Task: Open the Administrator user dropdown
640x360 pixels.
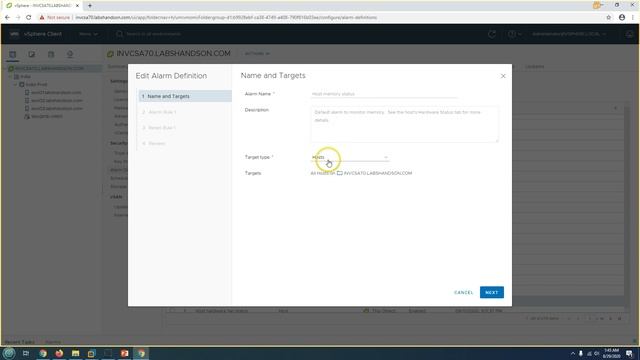Action: (x=569, y=34)
